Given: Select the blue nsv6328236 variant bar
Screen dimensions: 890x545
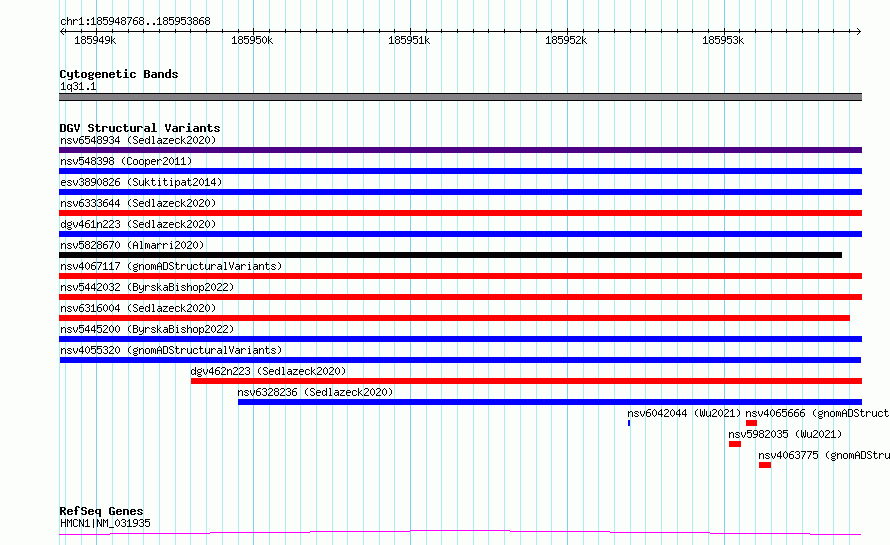Looking at the screenshot, I should point(550,402).
